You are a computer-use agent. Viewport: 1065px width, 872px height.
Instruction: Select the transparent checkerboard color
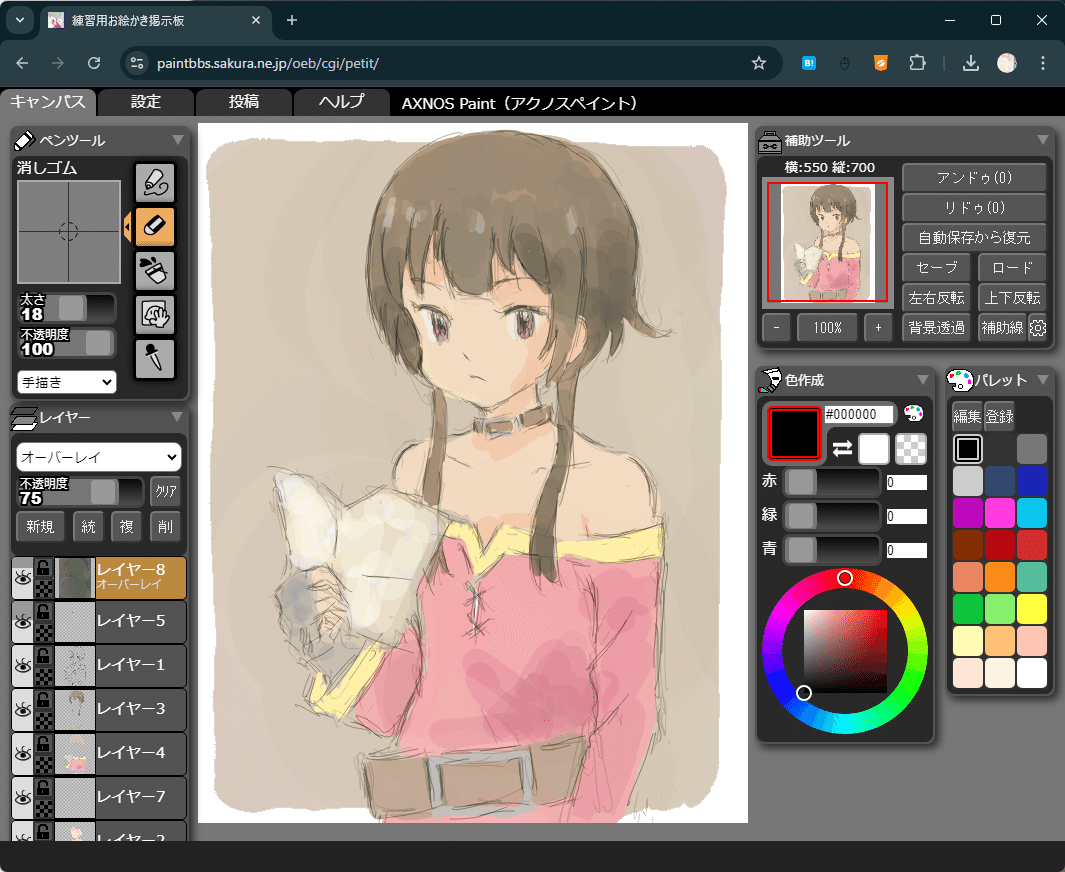click(911, 449)
